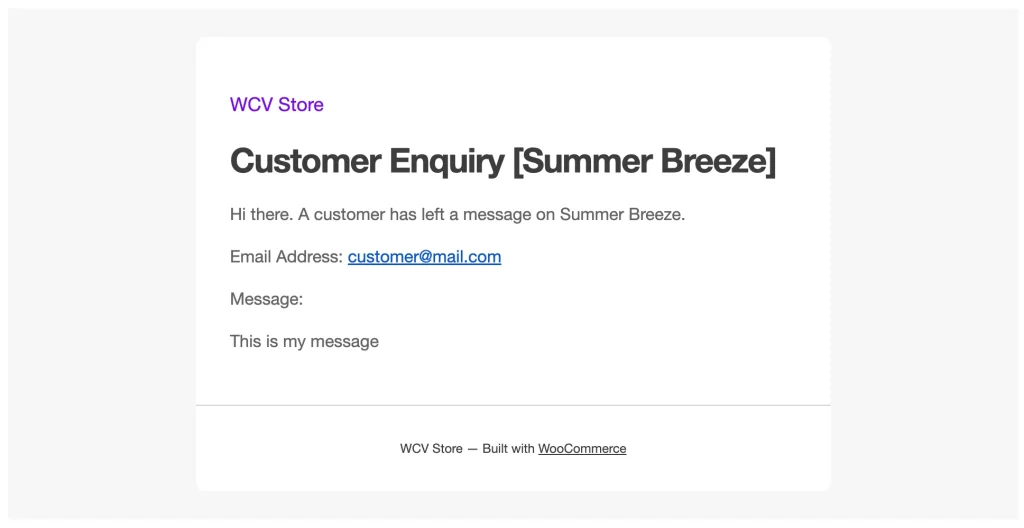Click the blank white area right of the message text
This screenshot has height=528, width=1024.
click(x=600, y=342)
